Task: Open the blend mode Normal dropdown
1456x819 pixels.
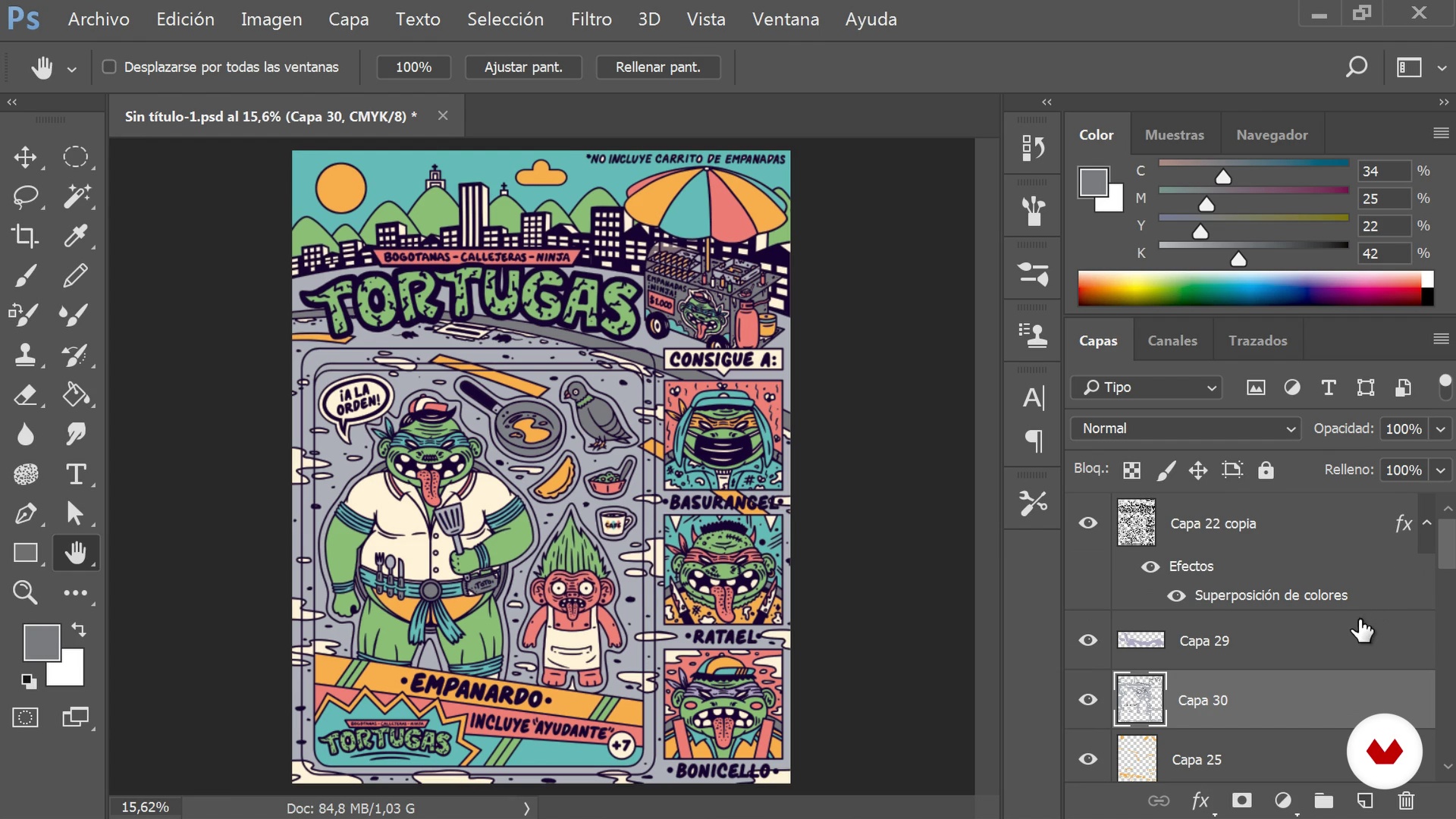Action: tap(1185, 428)
